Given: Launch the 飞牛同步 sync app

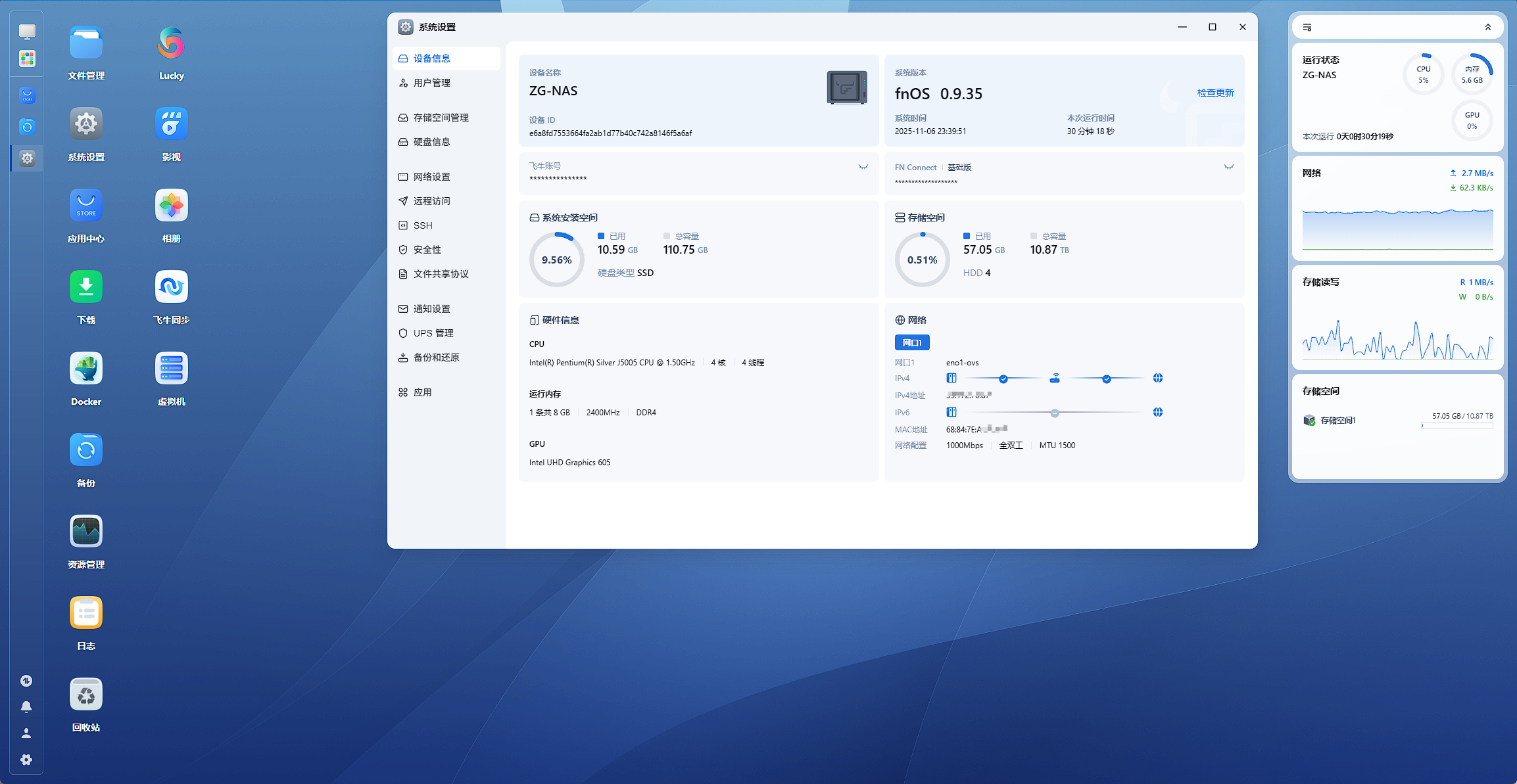Looking at the screenshot, I should (x=171, y=287).
